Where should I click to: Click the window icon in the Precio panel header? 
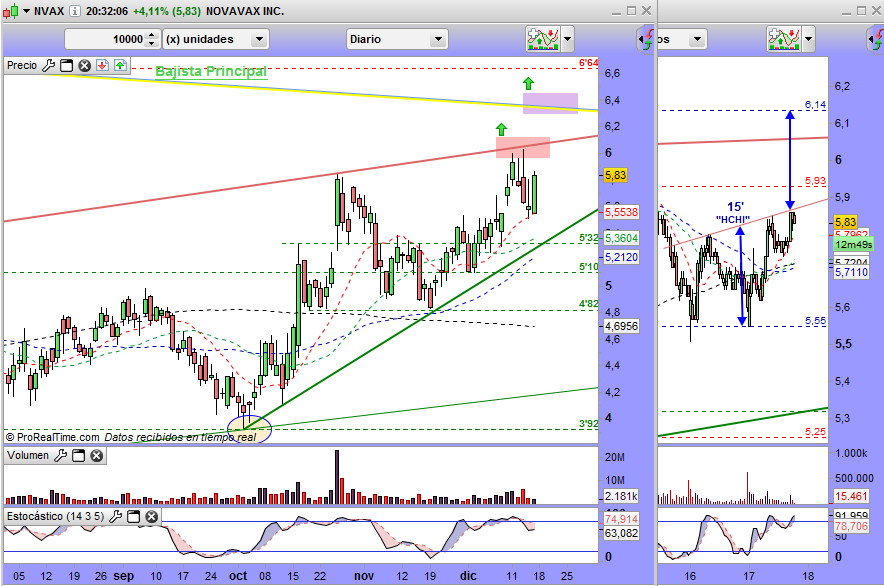(x=67, y=65)
